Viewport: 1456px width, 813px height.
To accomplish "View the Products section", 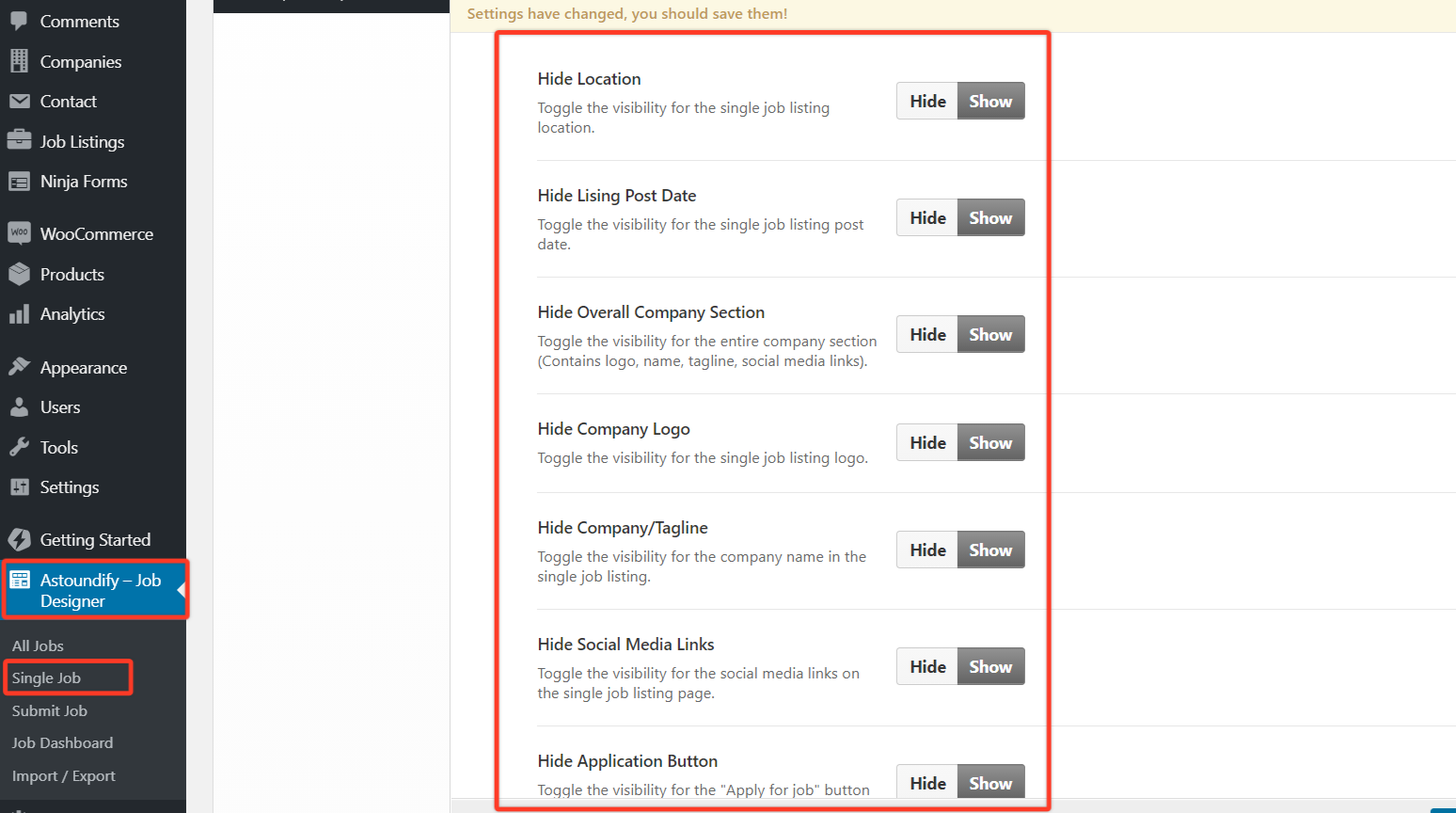I will point(72,274).
